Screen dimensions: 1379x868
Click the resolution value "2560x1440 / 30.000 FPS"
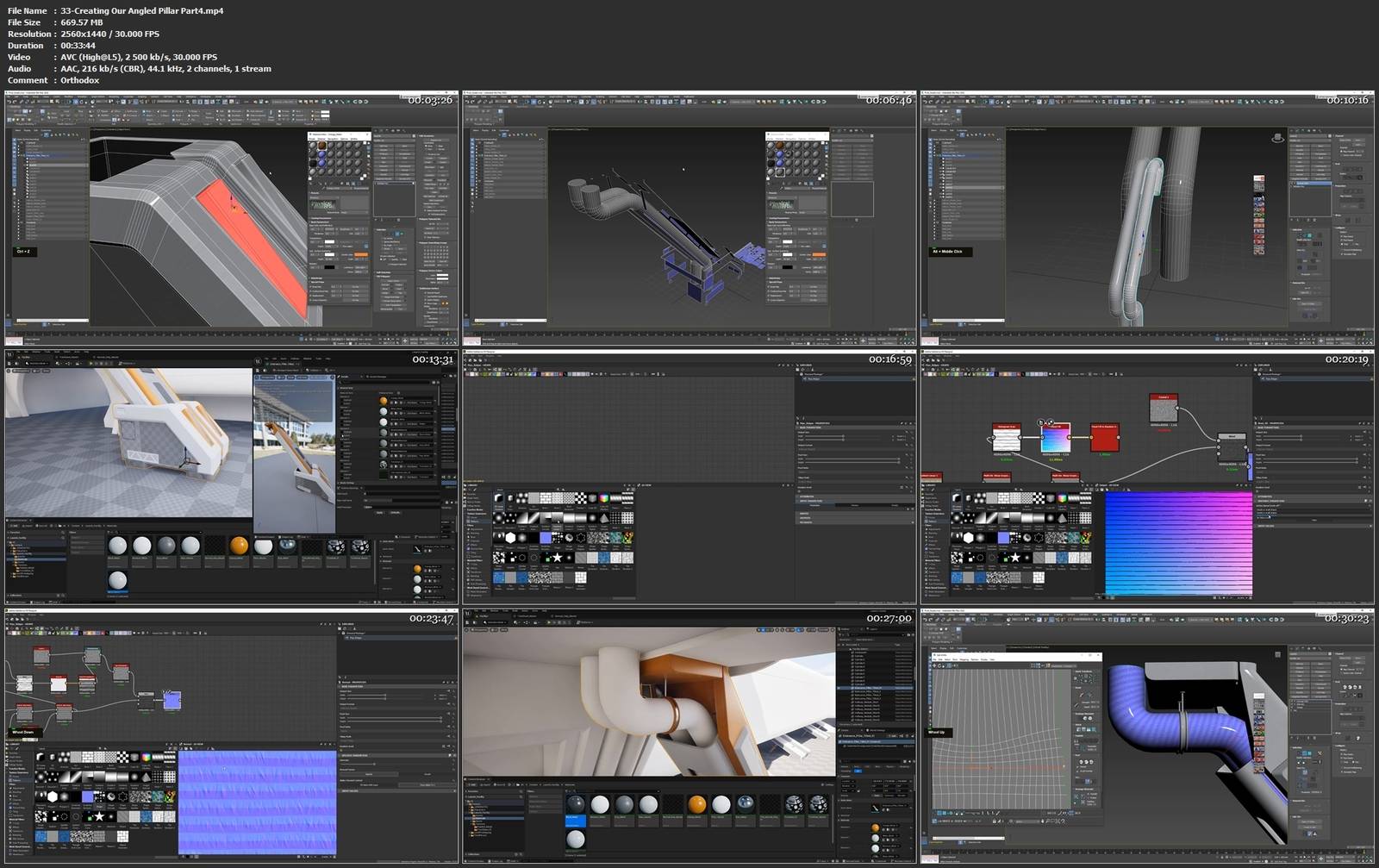point(109,34)
